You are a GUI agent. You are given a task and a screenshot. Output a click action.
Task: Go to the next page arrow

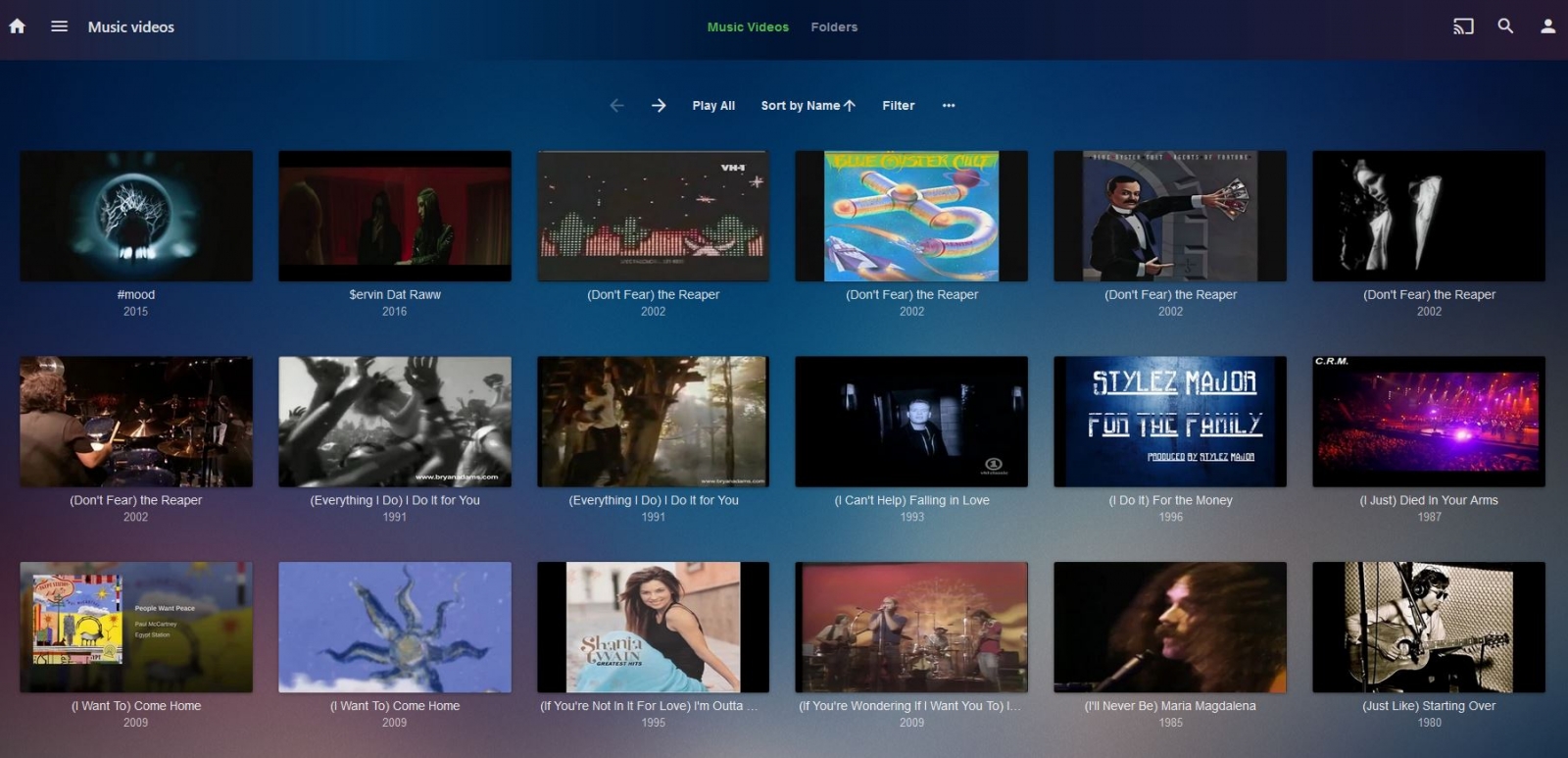(x=659, y=105)
